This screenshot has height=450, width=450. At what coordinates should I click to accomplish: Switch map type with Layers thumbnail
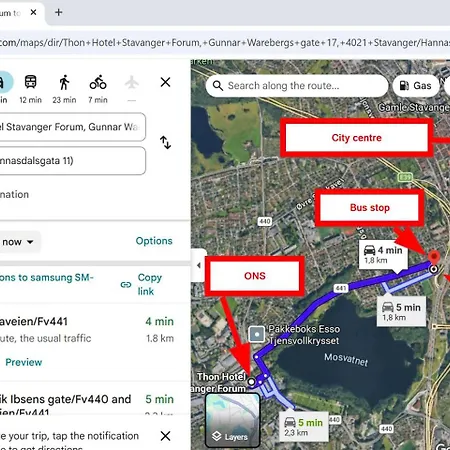232,420
